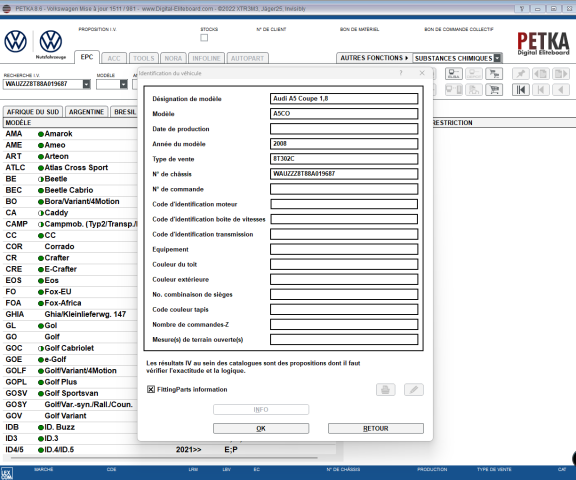This screenshot has width=576, height=480.
Task: Click the Couleur extérieure field
Action: [344, 279]
